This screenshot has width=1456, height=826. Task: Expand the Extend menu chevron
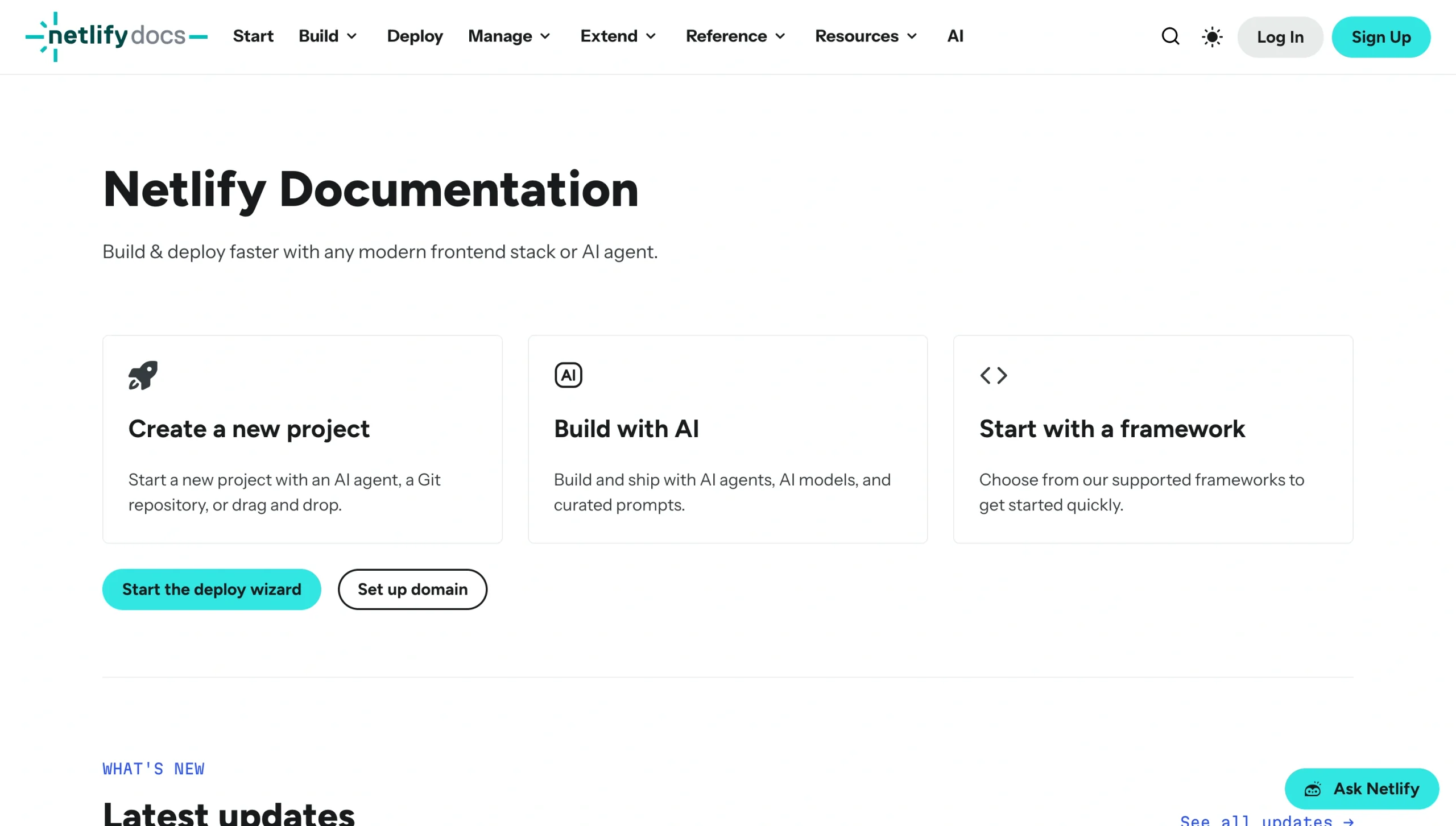point(651,36)
